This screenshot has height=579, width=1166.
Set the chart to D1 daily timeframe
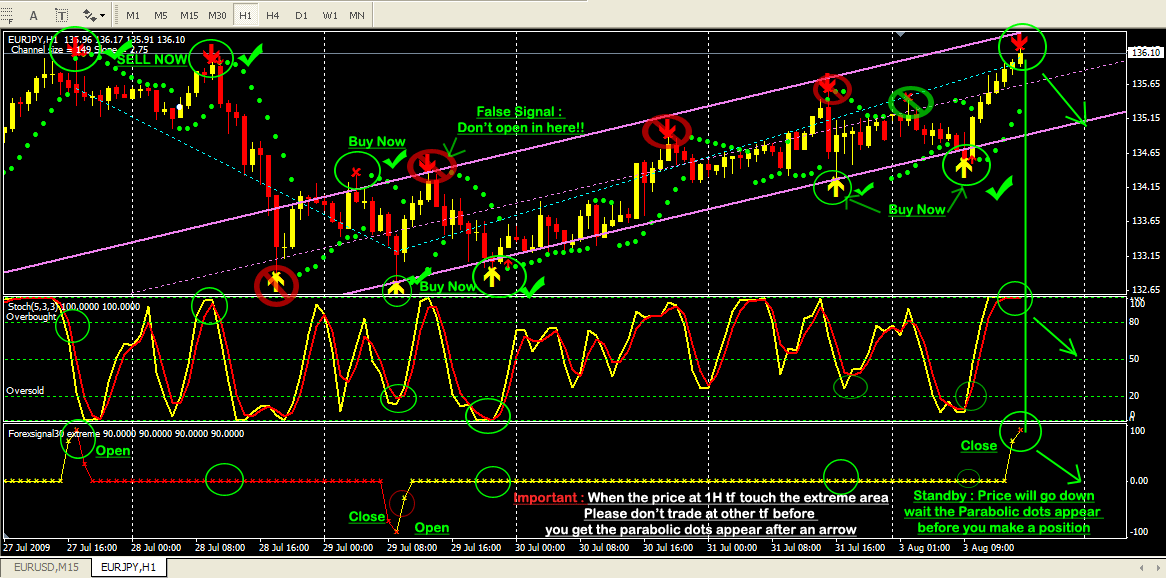coord(300,15)
